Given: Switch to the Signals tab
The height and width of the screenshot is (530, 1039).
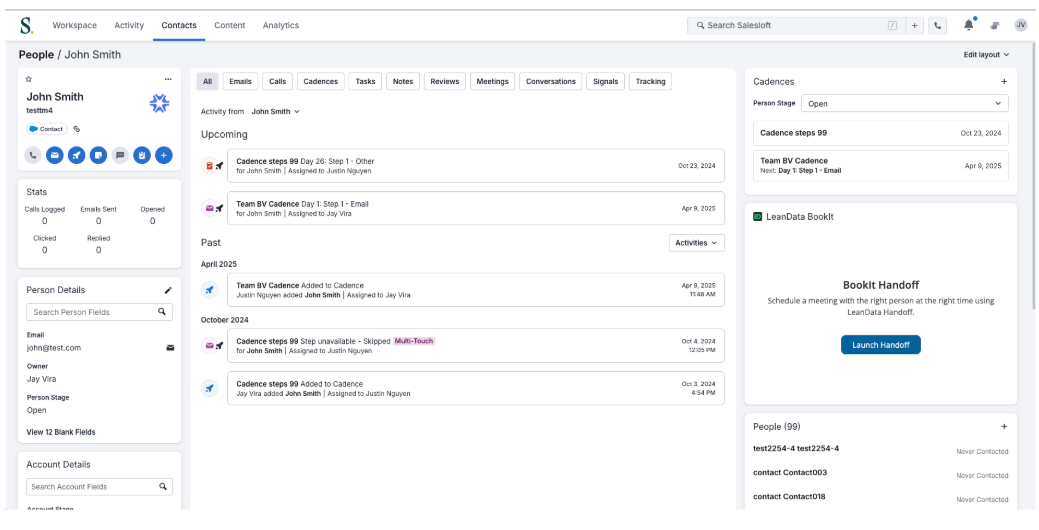Looking at the screenshot, I should click(606, 81).
